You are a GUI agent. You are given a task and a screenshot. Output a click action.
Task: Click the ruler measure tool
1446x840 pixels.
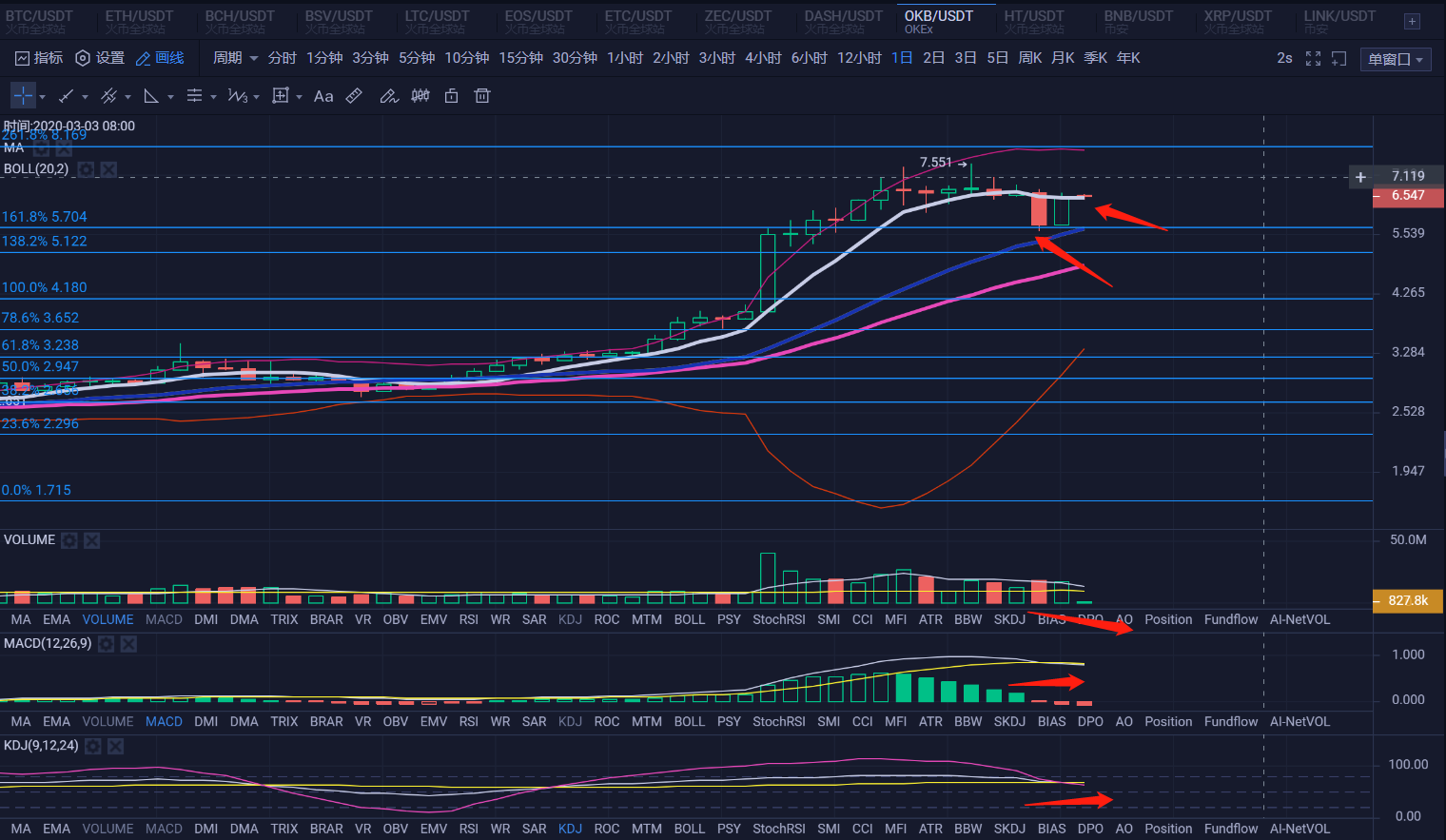[x=354, y=96]
